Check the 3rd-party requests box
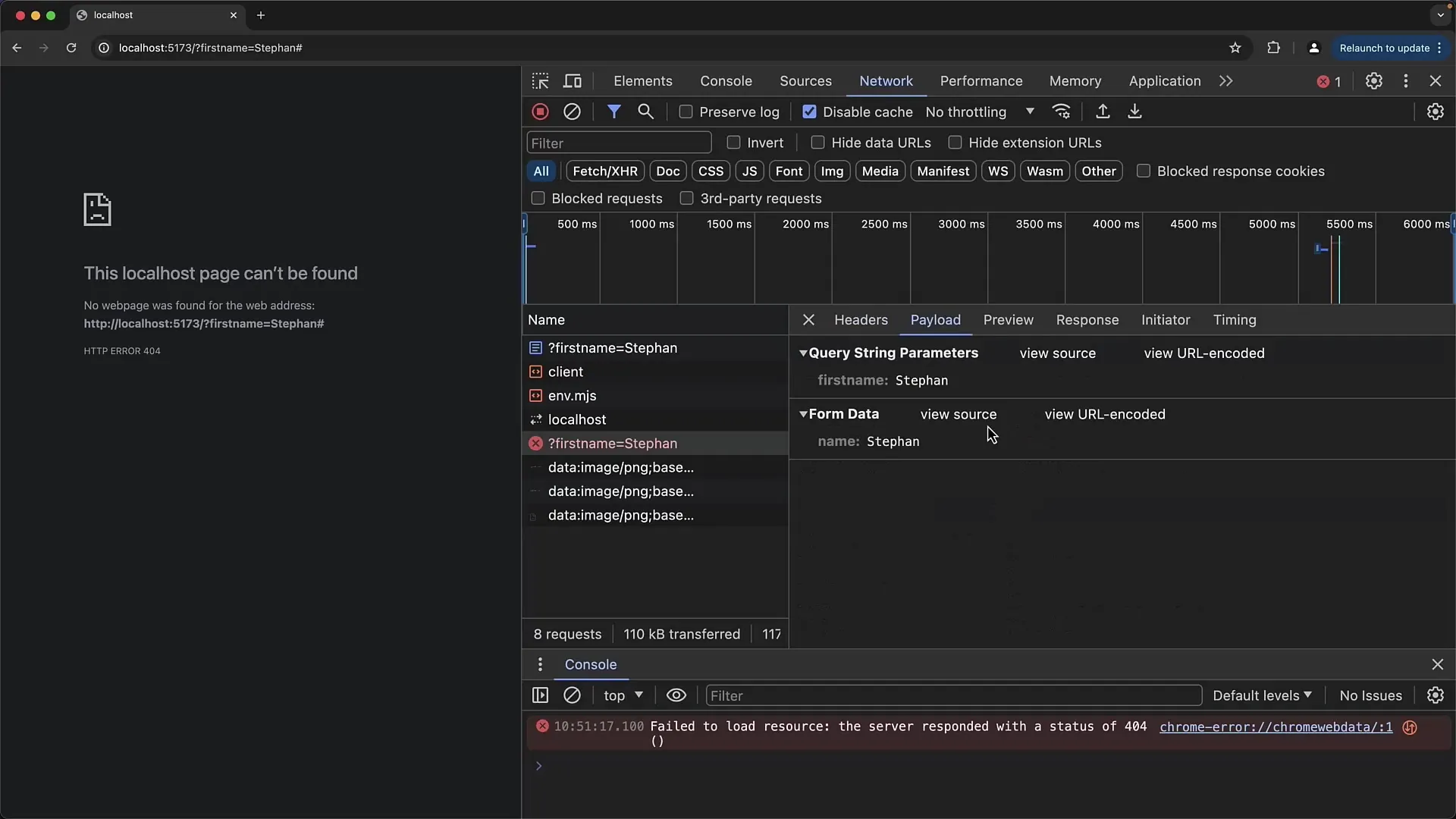The width and height of the screenshot is (1456, 819). point(686,199)
